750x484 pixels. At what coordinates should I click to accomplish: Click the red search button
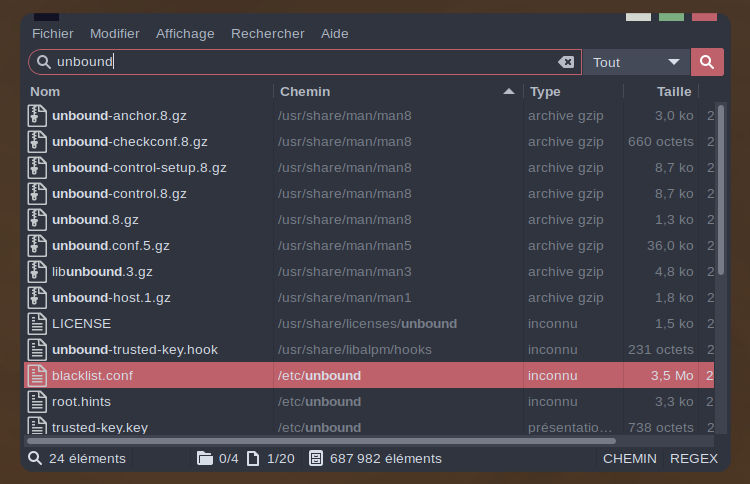click(x=707, y=62)
